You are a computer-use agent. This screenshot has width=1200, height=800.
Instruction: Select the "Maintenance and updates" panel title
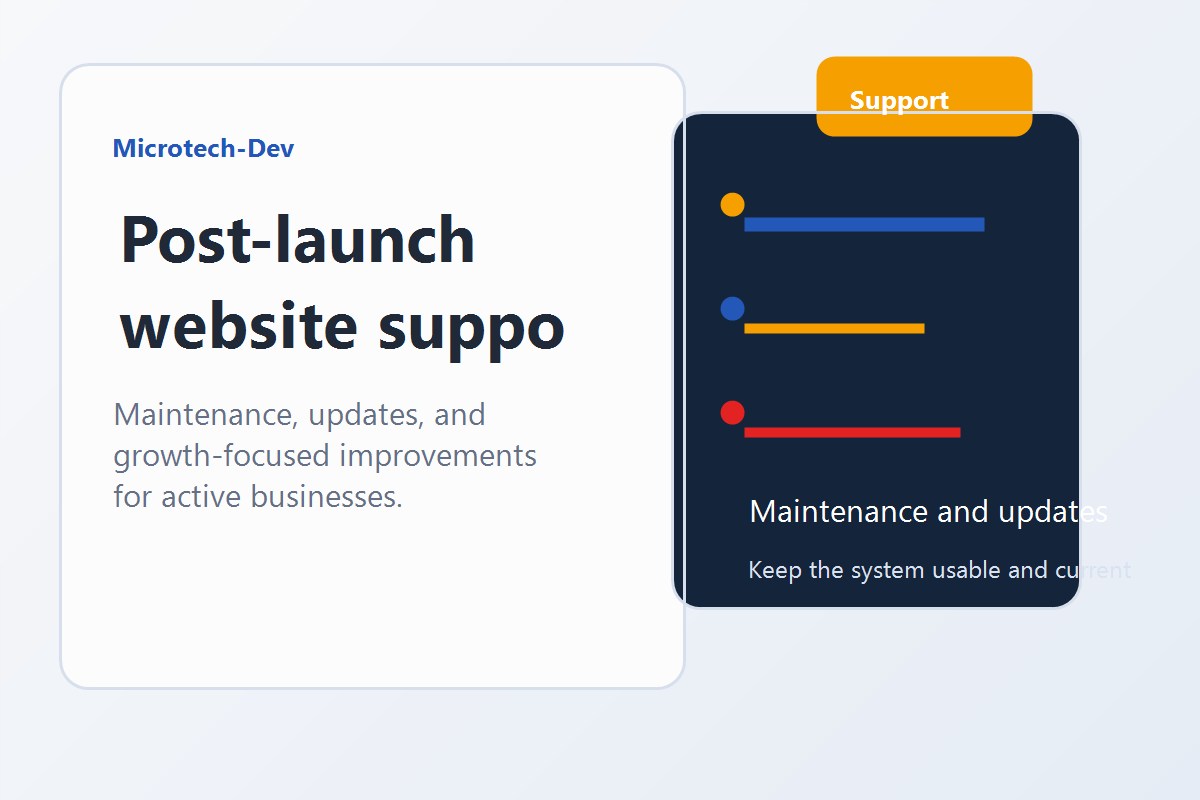tap(927, 512)
